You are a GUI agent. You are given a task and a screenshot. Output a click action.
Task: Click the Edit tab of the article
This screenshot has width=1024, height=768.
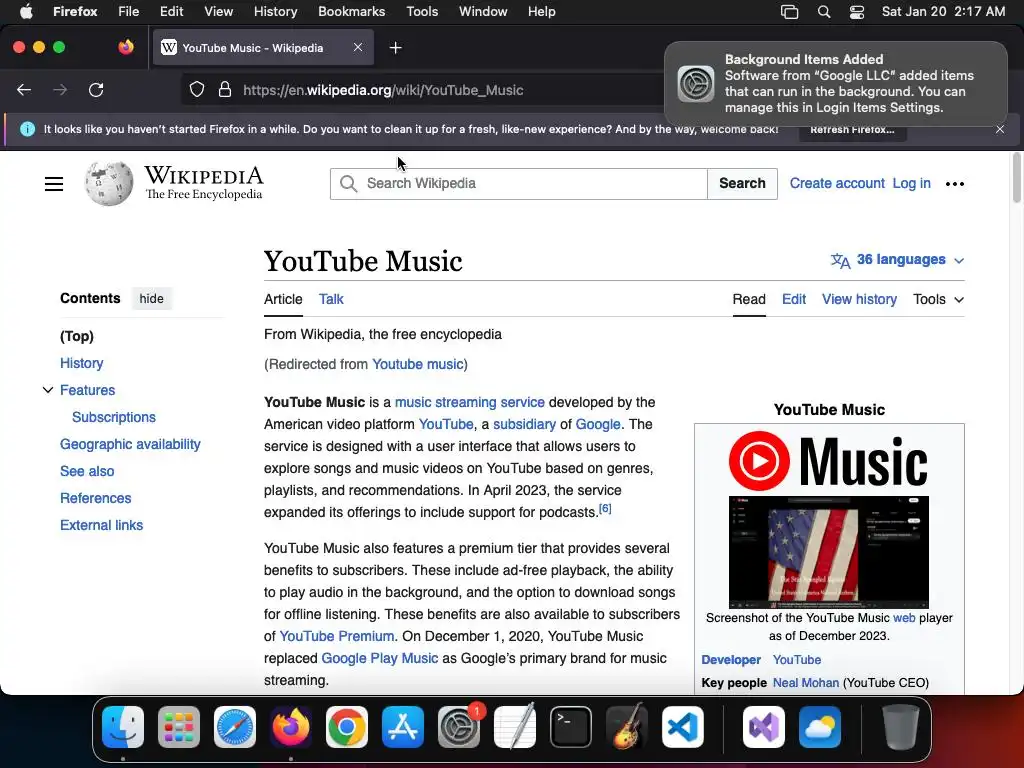(794, 299)
